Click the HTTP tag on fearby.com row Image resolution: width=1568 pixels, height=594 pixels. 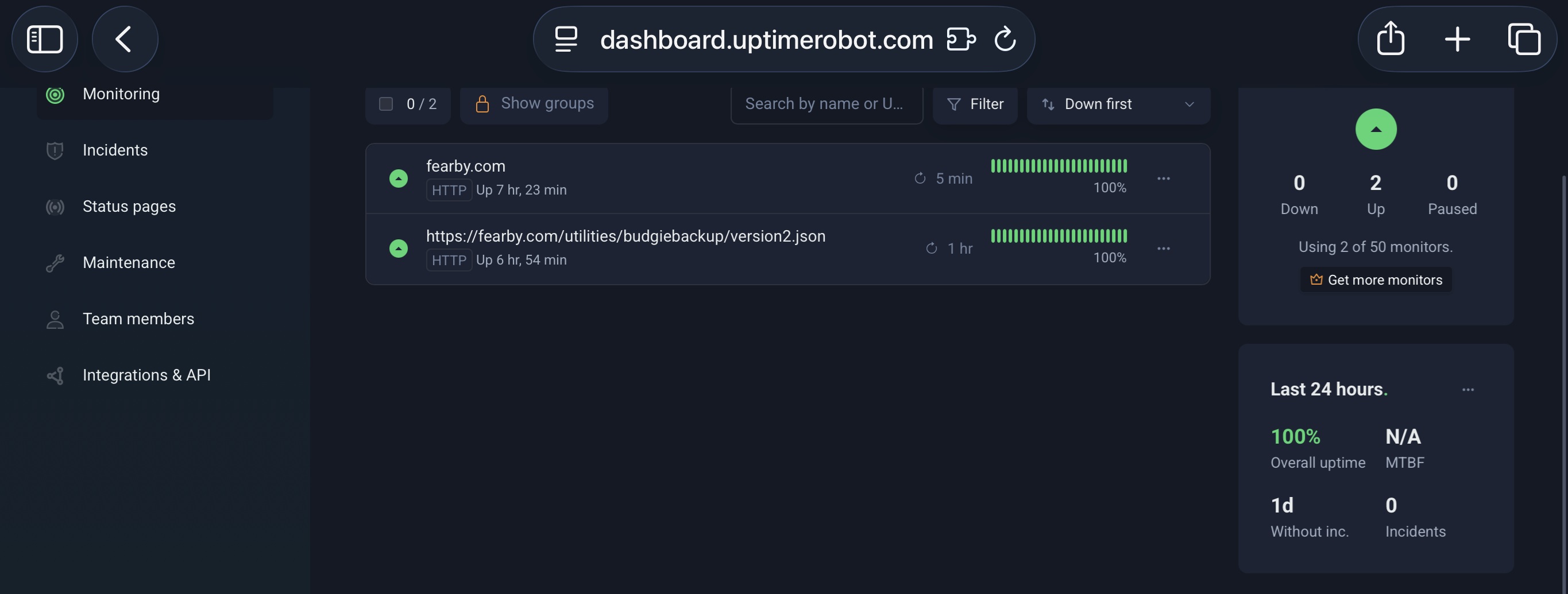449,191
